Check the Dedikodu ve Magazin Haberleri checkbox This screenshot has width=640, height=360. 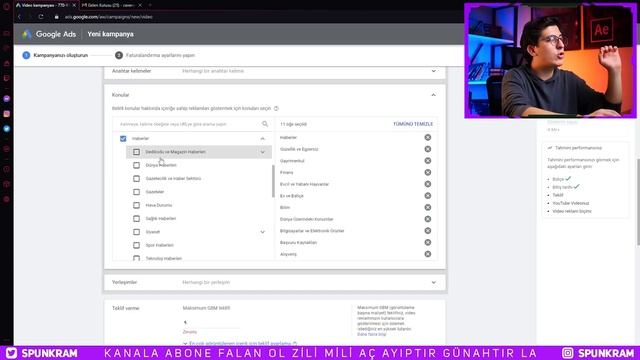[x=136, y=152]
